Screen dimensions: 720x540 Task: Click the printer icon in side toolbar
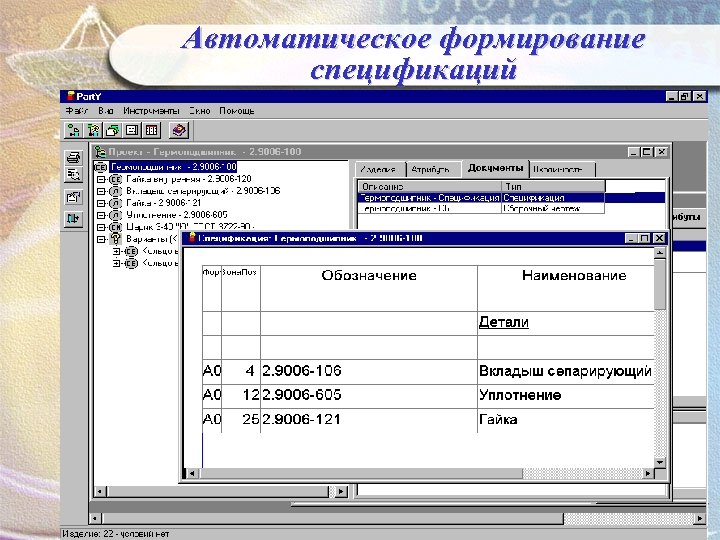point(73,158)
